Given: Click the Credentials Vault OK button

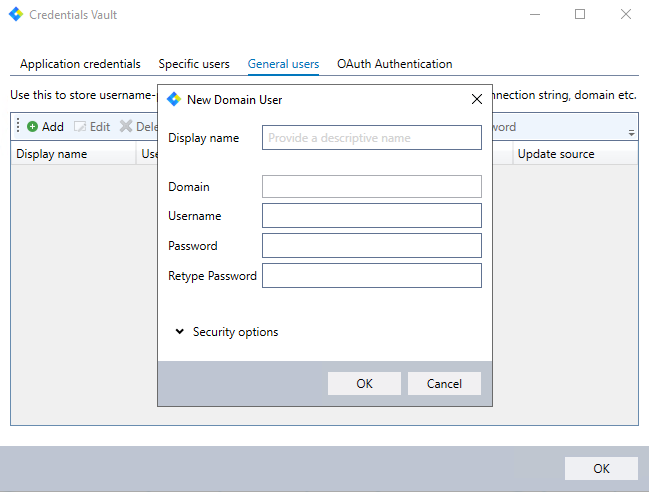Looking at the screenshot, I should [x=601, y=468].
